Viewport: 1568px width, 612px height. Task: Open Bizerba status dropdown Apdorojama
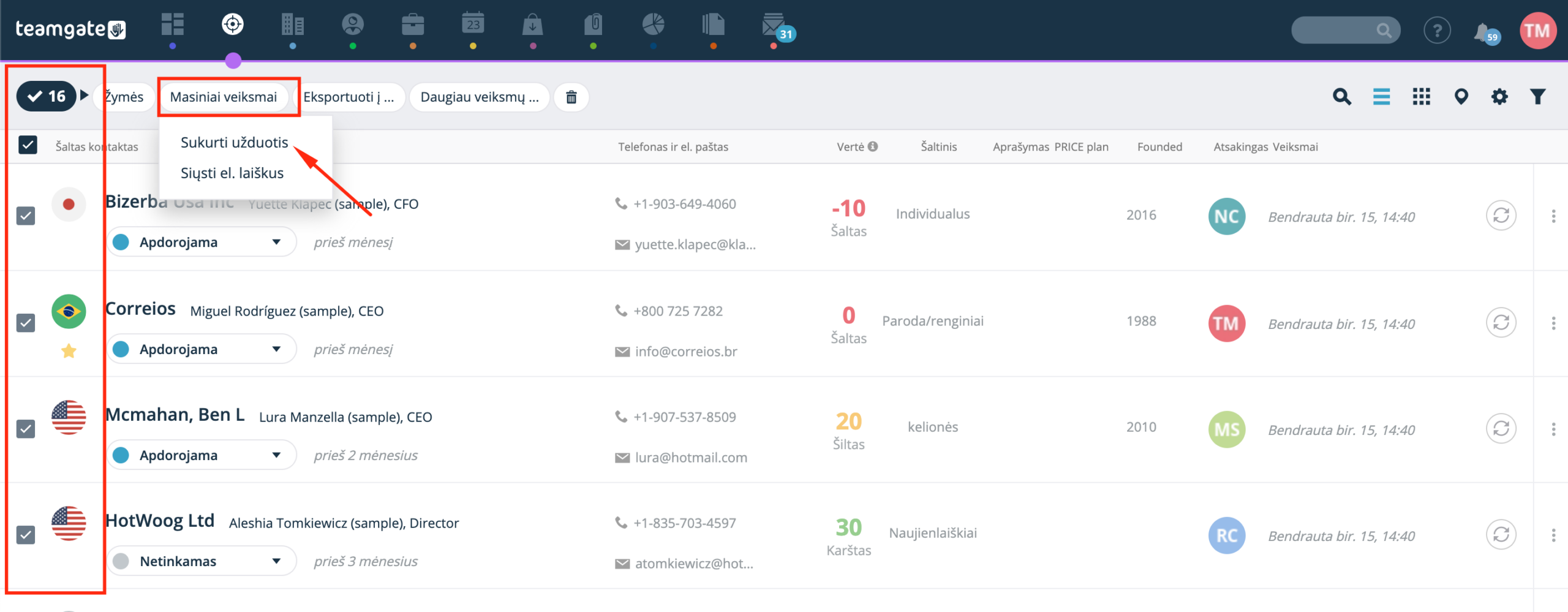point(202,242)
